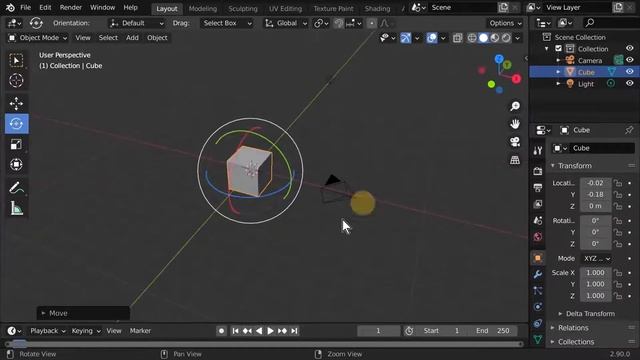Hide the Collection in viewport
The width and height of the screenshot is (640, 360).
pos(630,49)
